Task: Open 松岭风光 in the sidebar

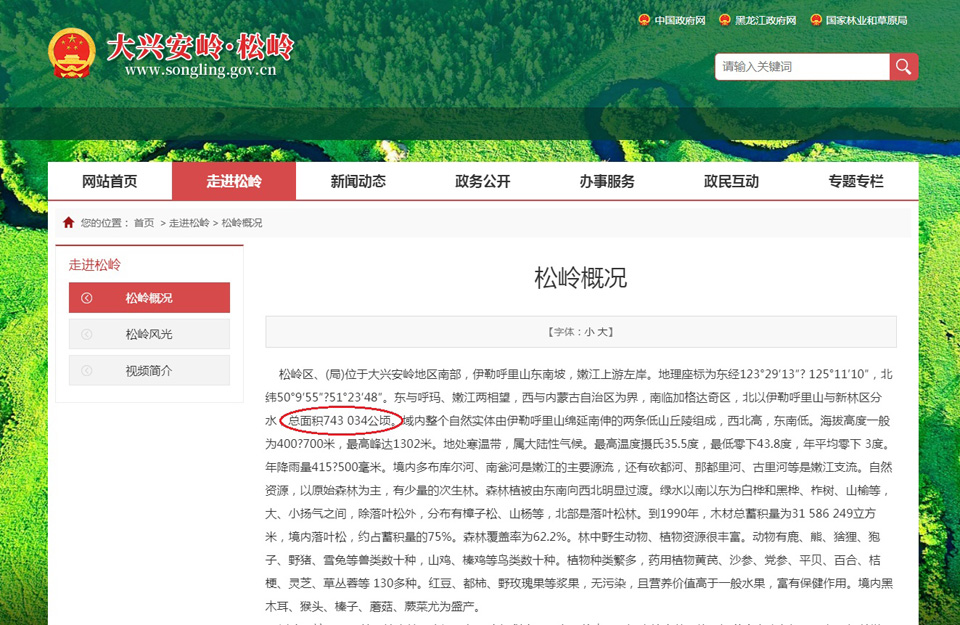Action: pos(149,334)
